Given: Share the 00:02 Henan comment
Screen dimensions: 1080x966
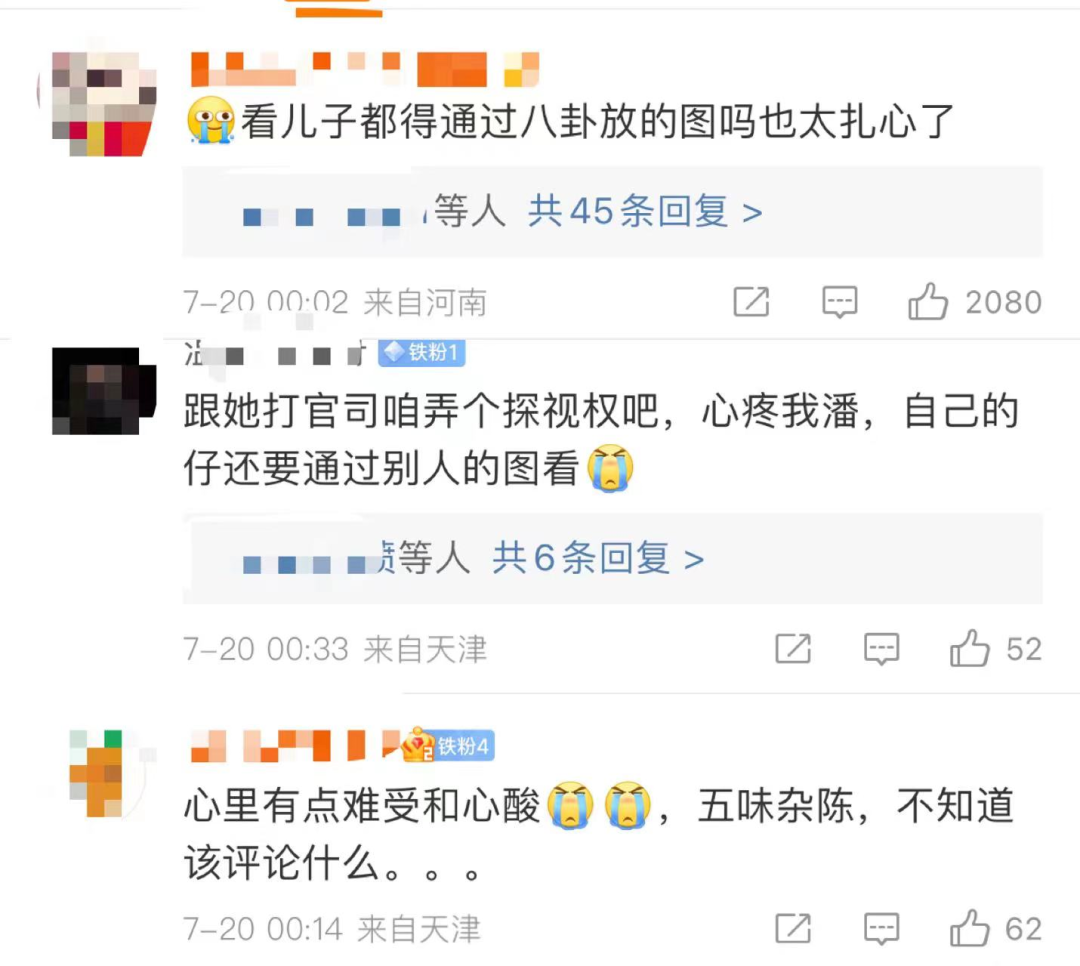Looking at the screenshot, I should tap(751, 301).
